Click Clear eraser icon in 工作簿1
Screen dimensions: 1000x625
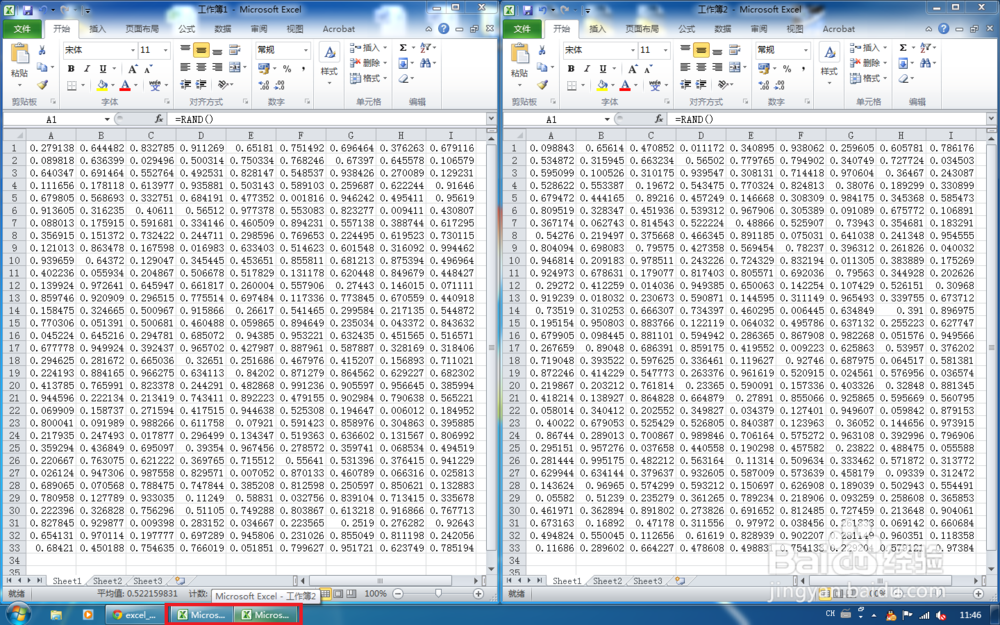point(403,78)
